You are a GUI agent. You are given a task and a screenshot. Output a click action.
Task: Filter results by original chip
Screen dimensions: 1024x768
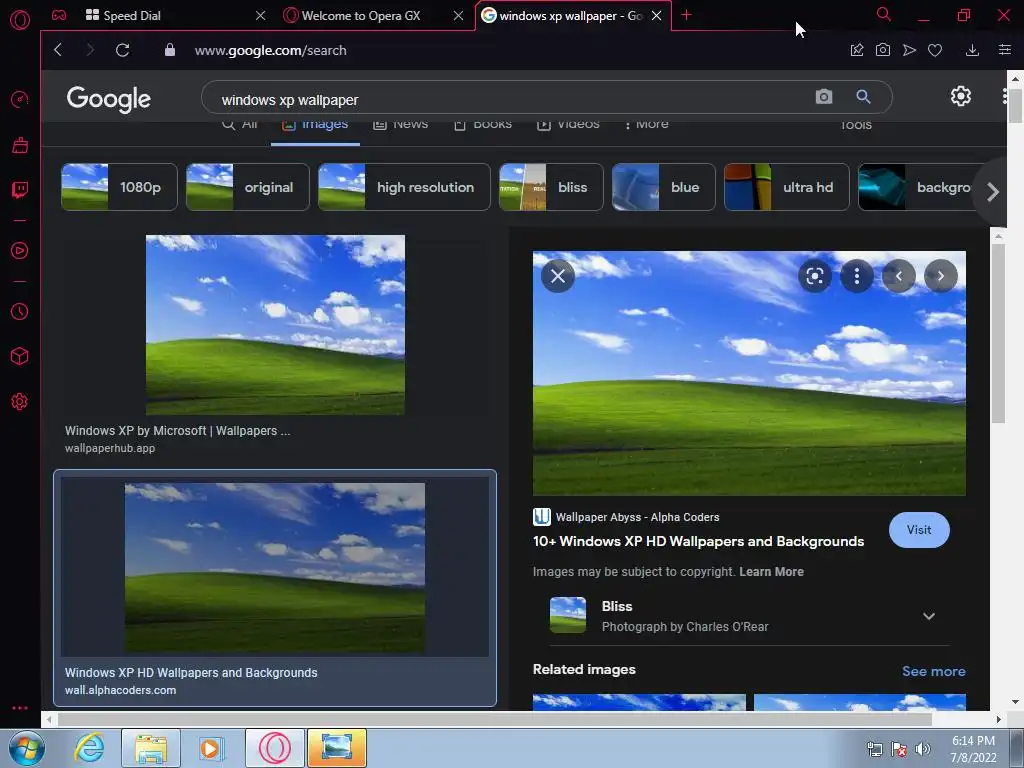coord(248,187)
